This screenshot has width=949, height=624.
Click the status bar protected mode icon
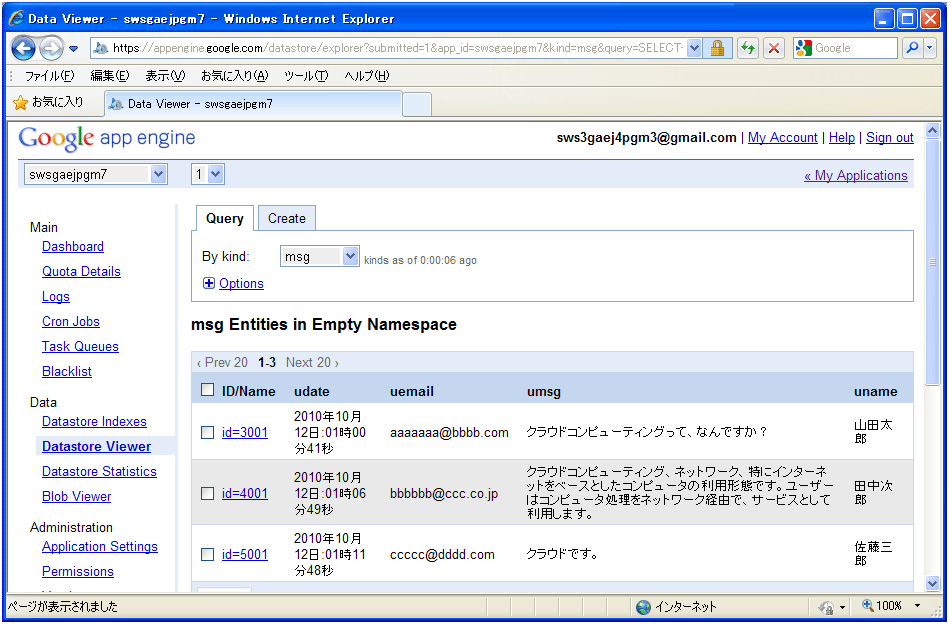point(826,607)
